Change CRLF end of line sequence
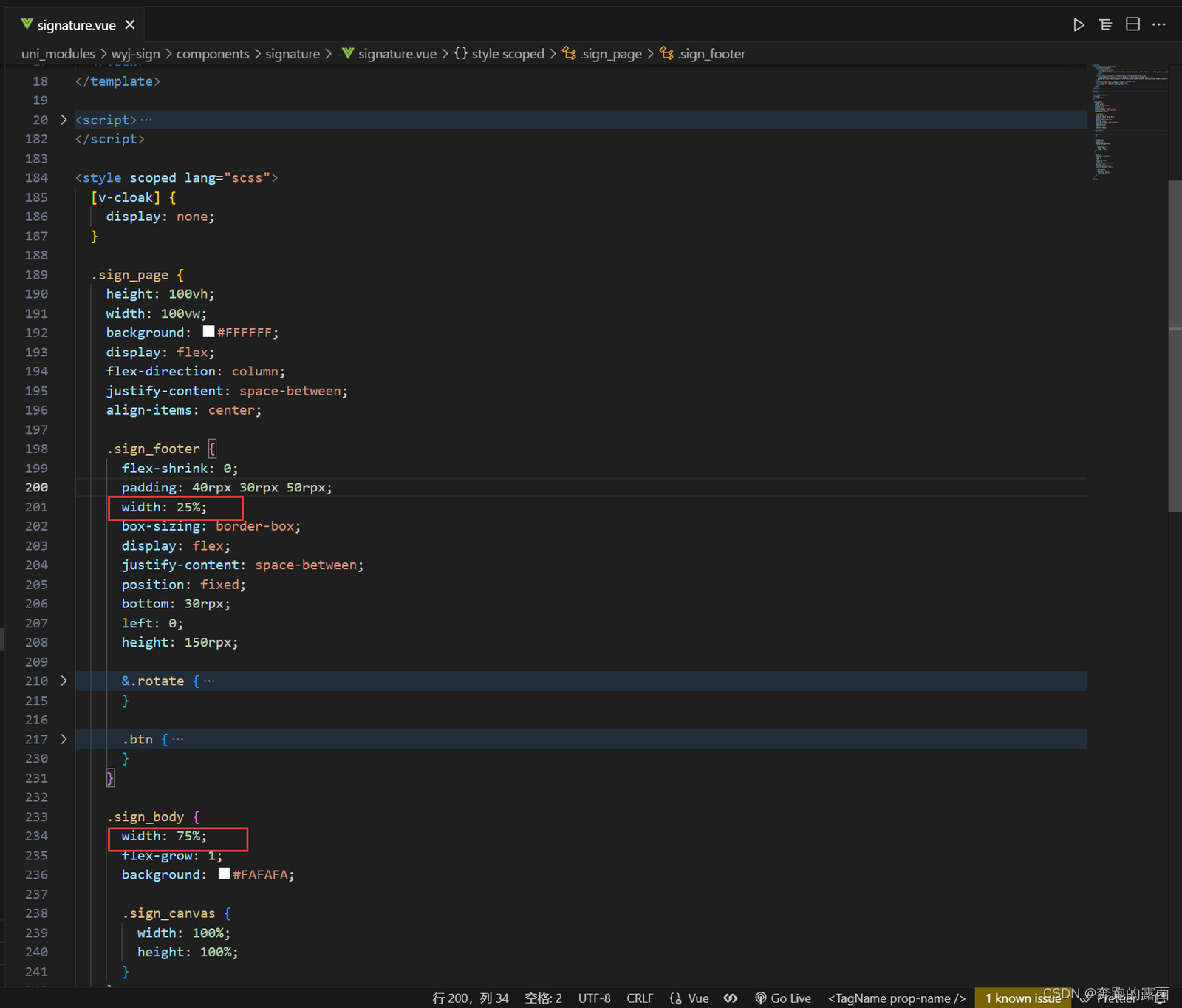1182x1008 pixels. (640, 998)
